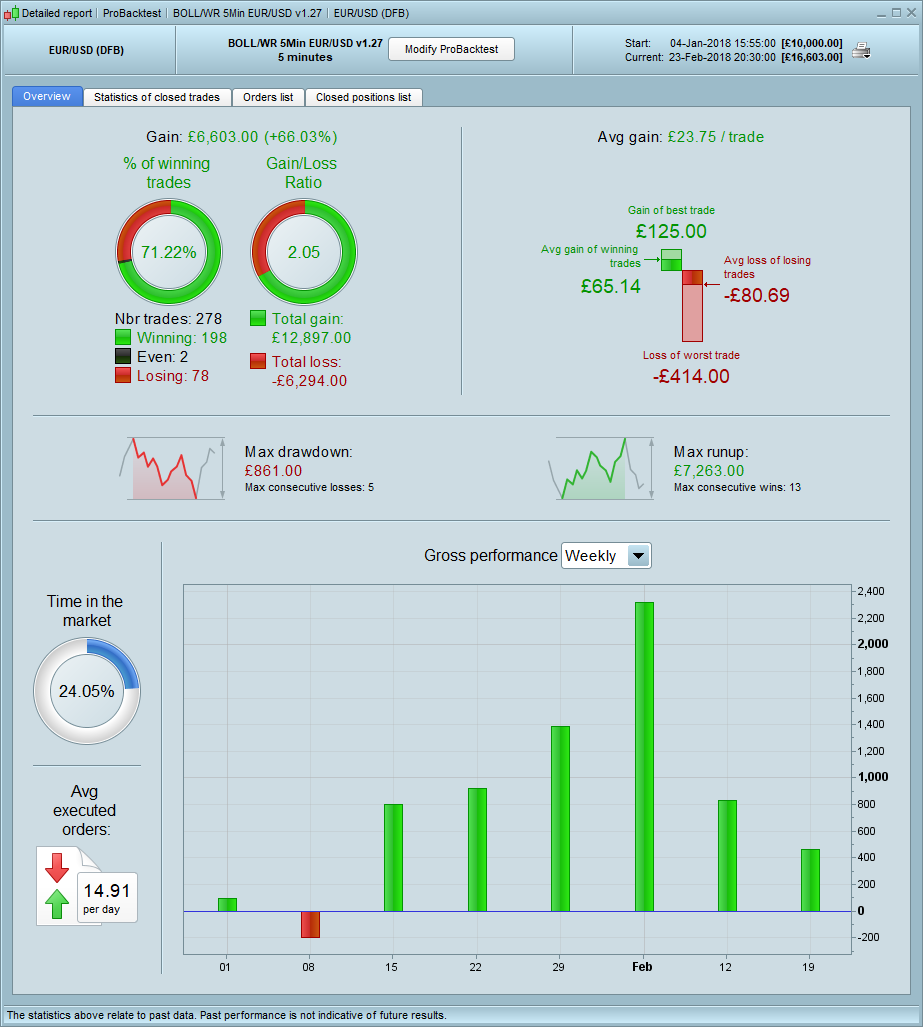This screenshot has width=923, height=1027.
Task: Click the Nbr trades: 278 text
Action: tap(168, 318)
